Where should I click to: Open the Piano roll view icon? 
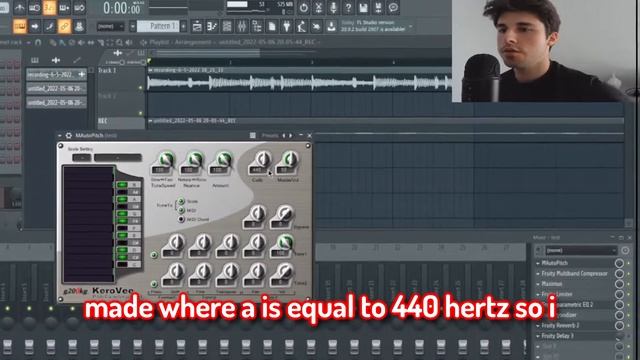(212, 27)
